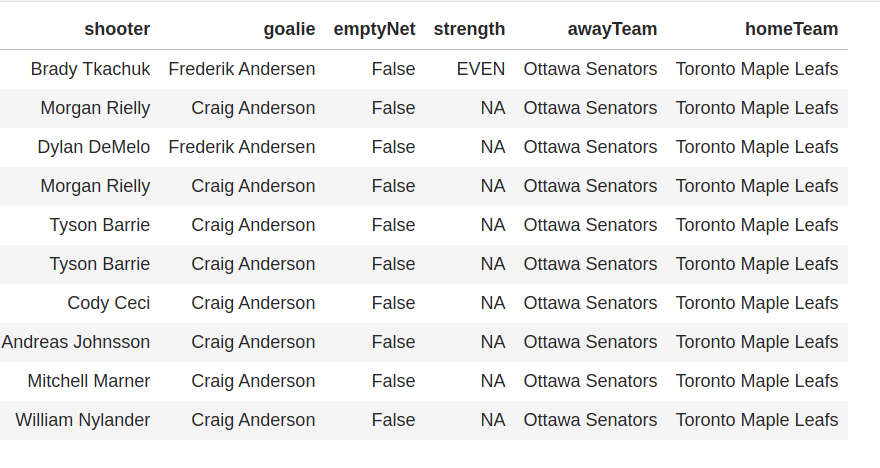Viewport: 880px width, 468px height.
Task: Click the Cody Ceci cell
Action: [x=109, y=303]
